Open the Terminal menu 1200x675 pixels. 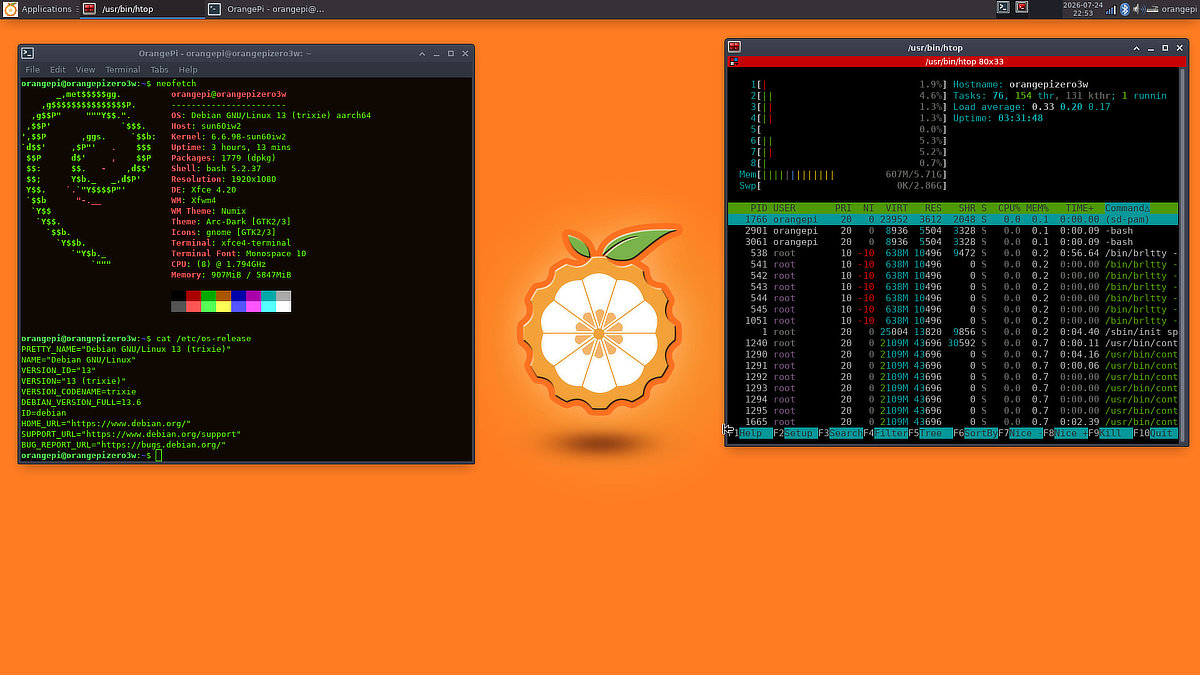[x=123, y=70]
